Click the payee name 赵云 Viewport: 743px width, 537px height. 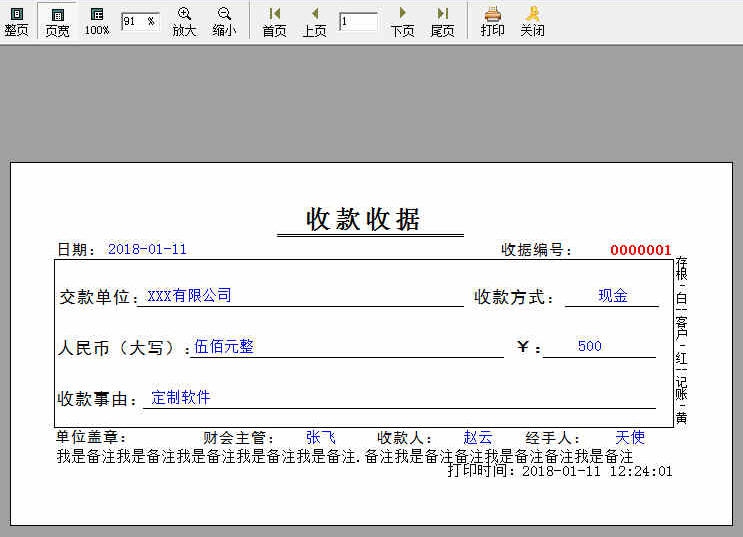pos(478,437)
